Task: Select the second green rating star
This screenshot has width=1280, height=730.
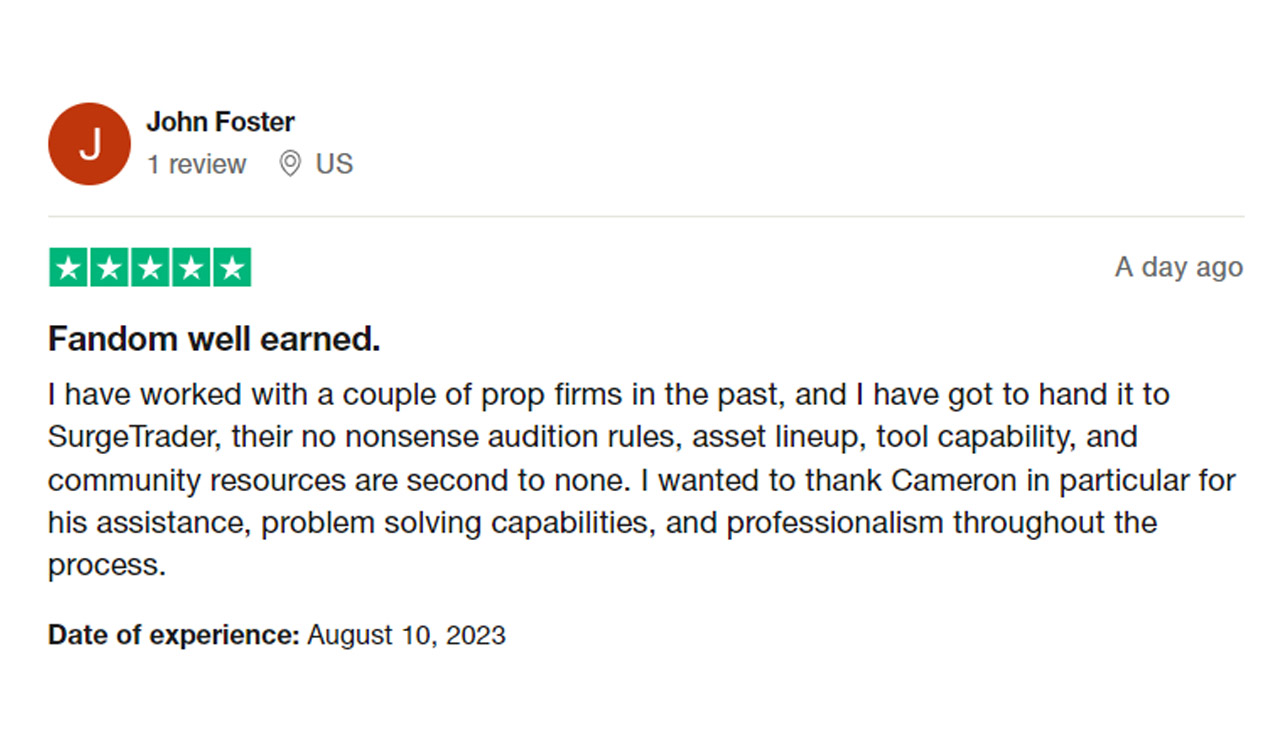Action: pyautogui.click(x=109, y=268)
